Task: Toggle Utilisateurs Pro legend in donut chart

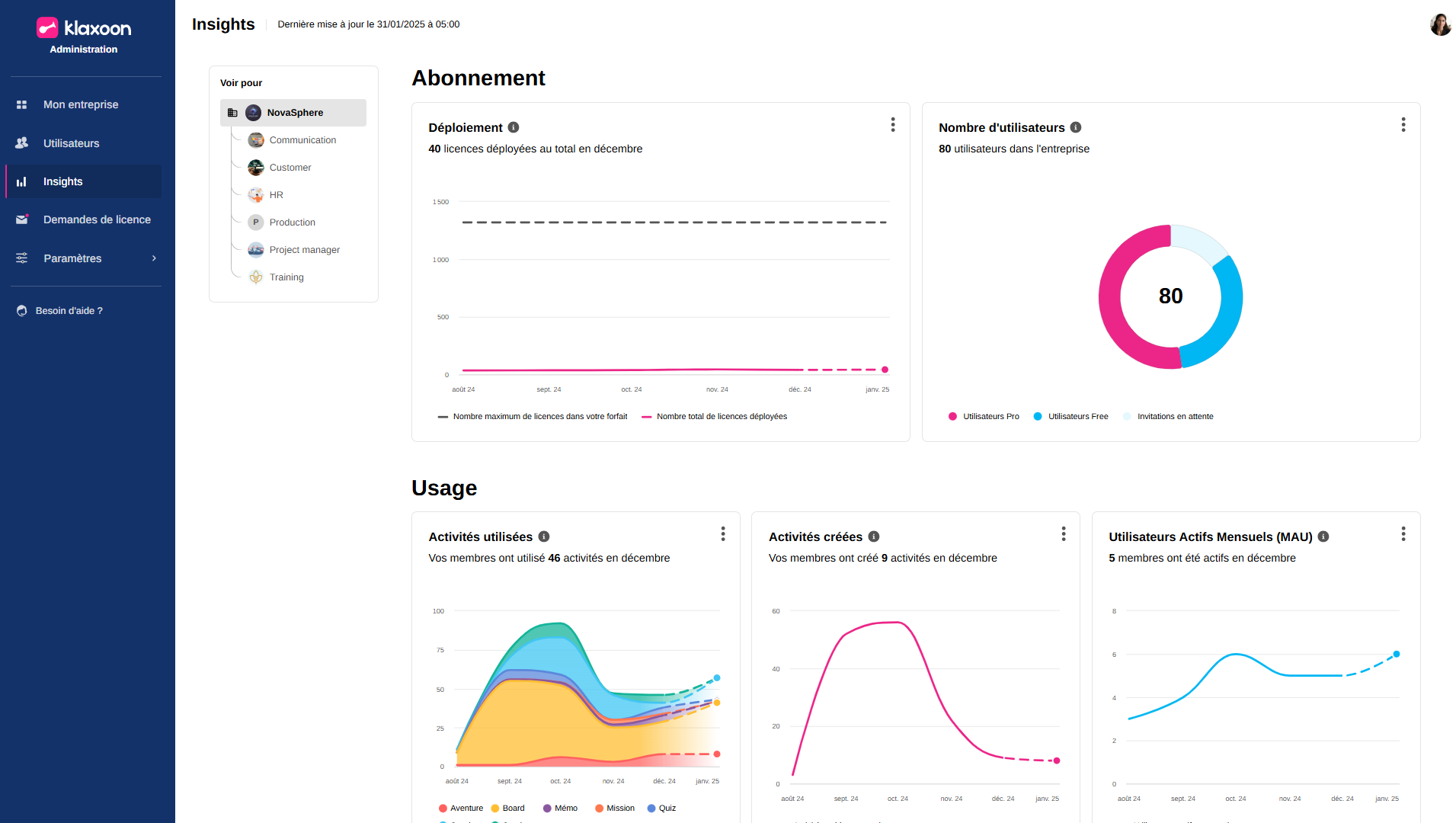Action: (x=983, y=417)
